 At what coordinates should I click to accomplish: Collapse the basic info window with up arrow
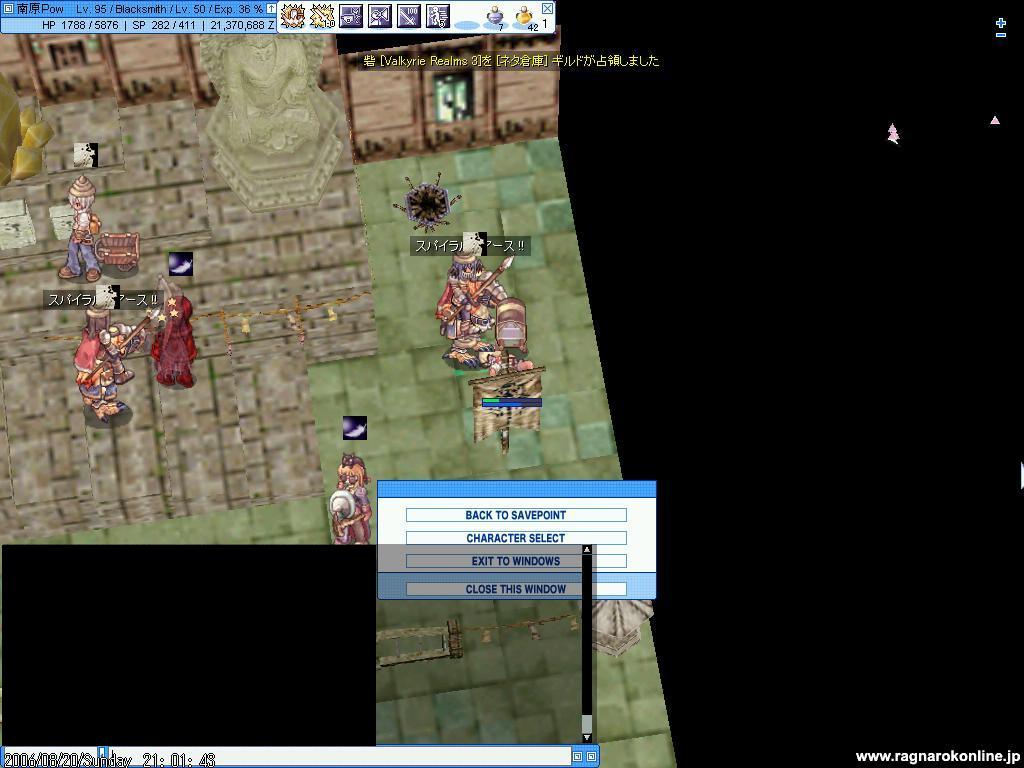pos(271,8)
